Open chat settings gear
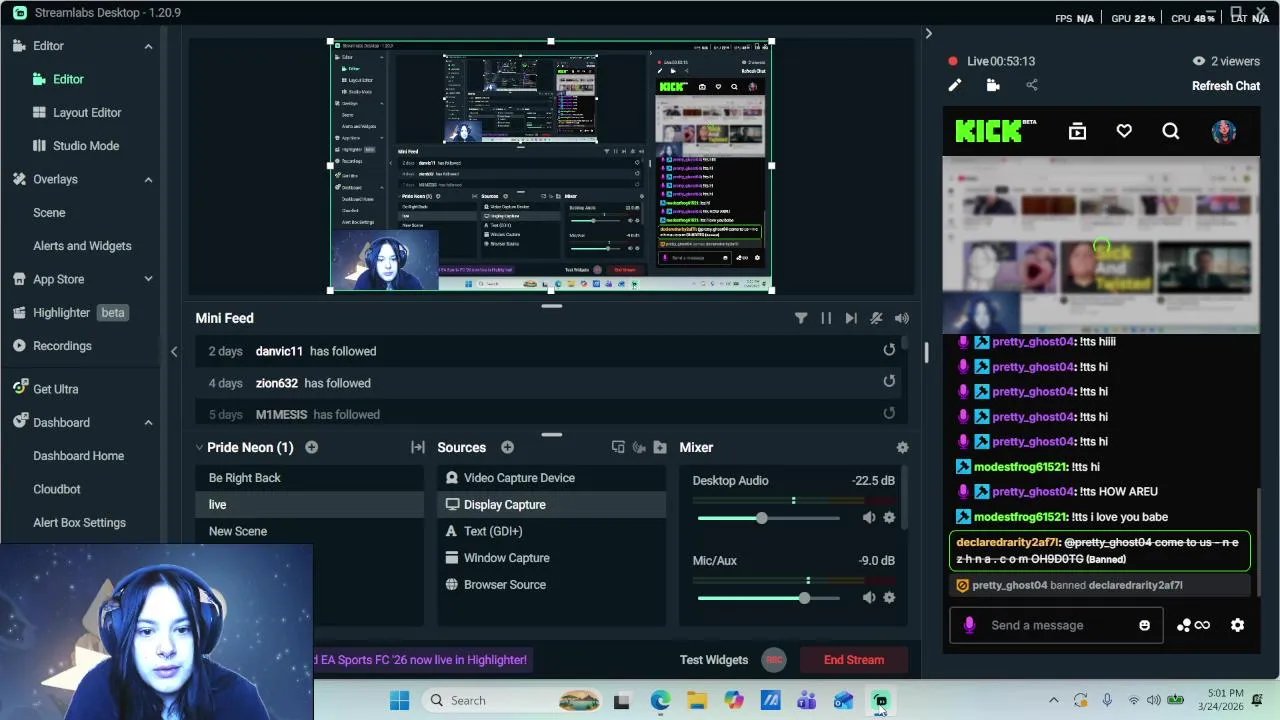The height and width of the screenshot is (720, 1280). click(1237, 625)
